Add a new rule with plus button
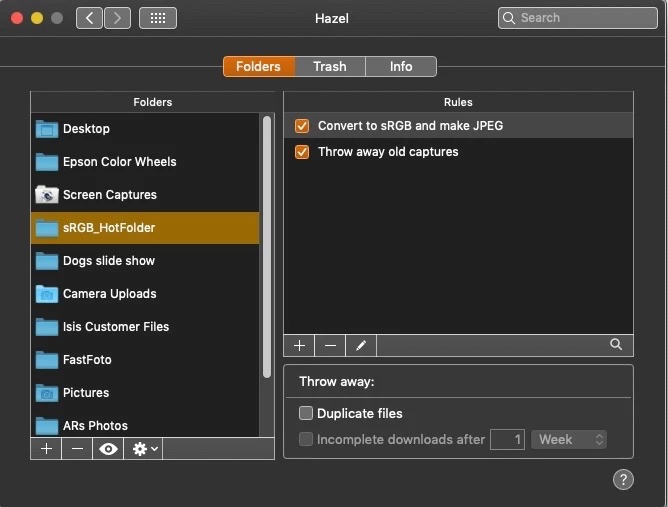Screen dimensions: 668x507 pyautogui.click(x=299, y=345)
